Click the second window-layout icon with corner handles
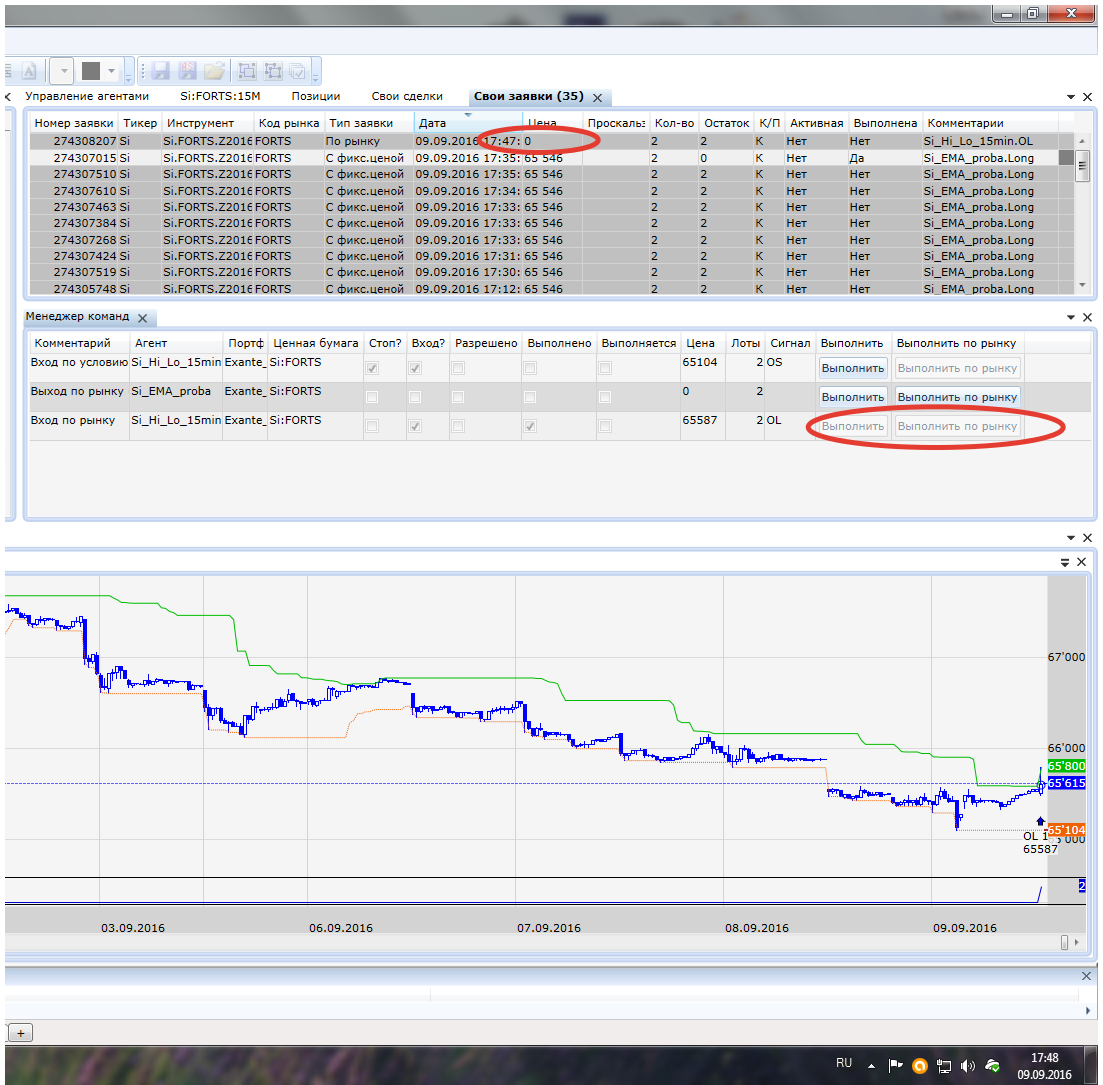 click(272, 70)
